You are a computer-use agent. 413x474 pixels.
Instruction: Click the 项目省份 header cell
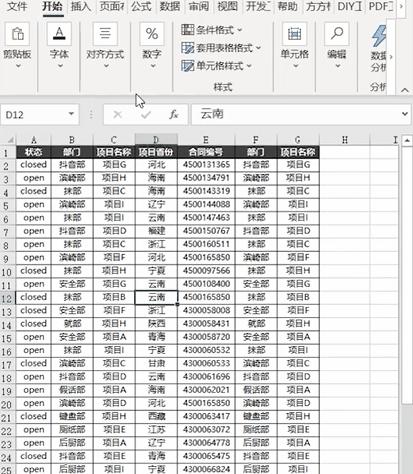coord(156,152)
